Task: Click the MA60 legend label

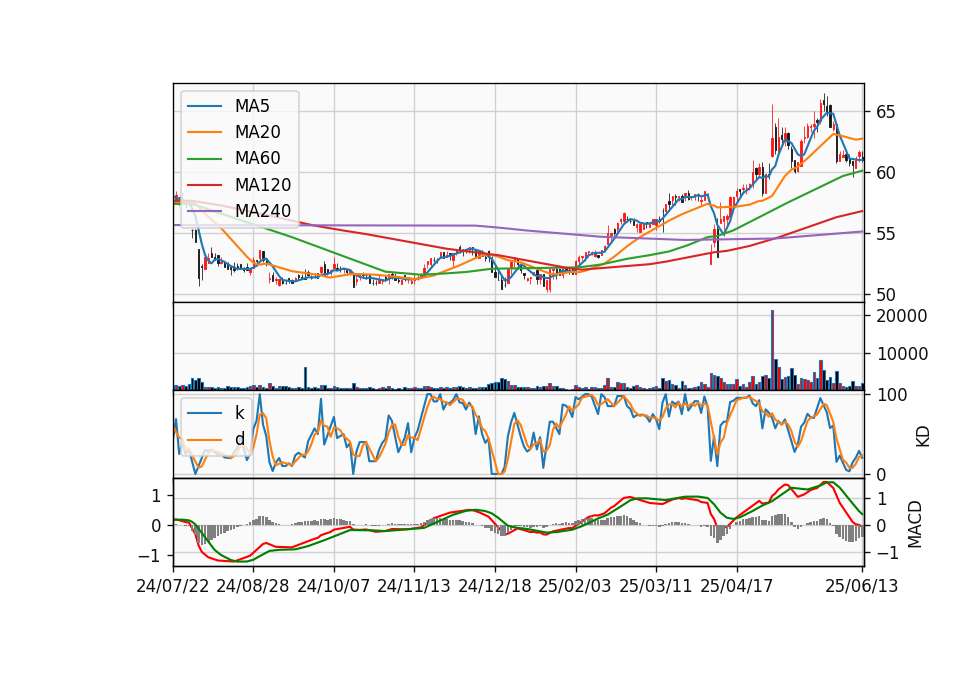Action: (x=258, y=159)
